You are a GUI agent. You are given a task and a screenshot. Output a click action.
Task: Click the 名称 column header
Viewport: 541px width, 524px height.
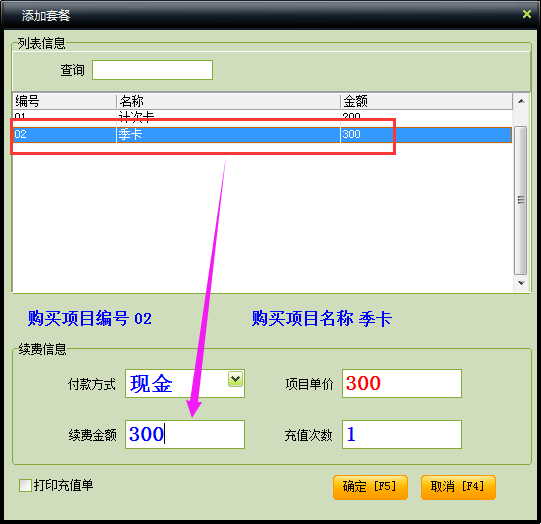[x=228, y=101]
